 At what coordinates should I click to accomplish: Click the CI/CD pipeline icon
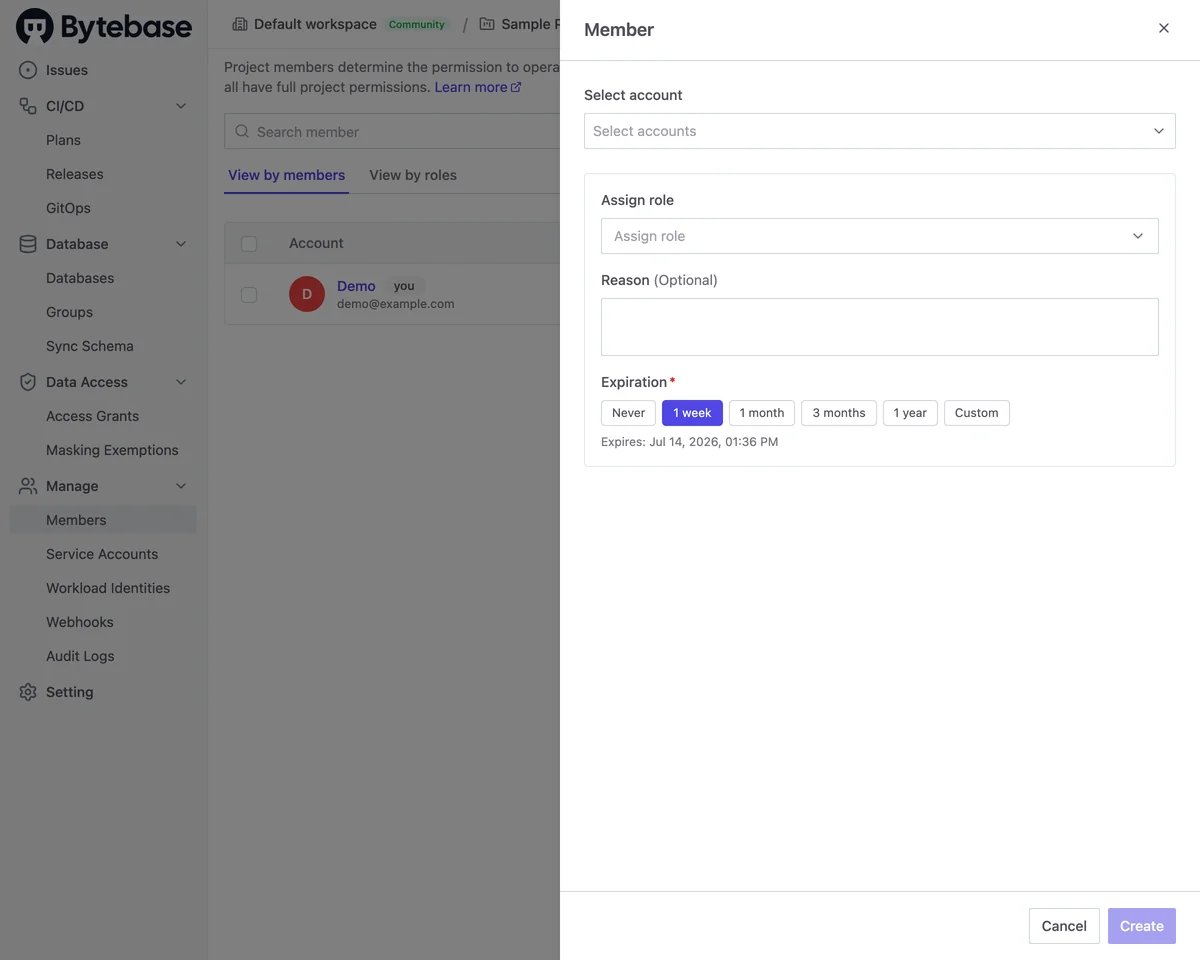coord(28,106)
